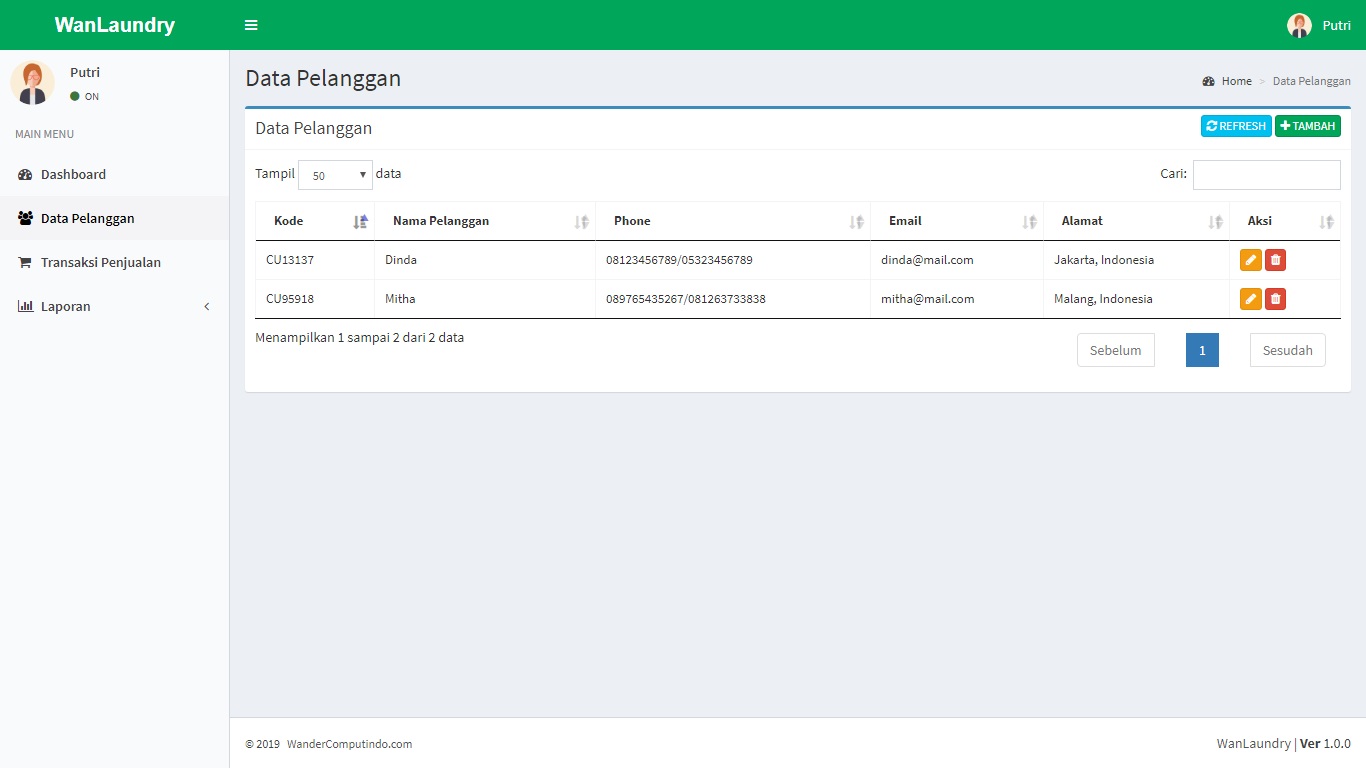Go to the Sebelum pagination button
Screen dimensions: 1366x768
pos(1116,350)
